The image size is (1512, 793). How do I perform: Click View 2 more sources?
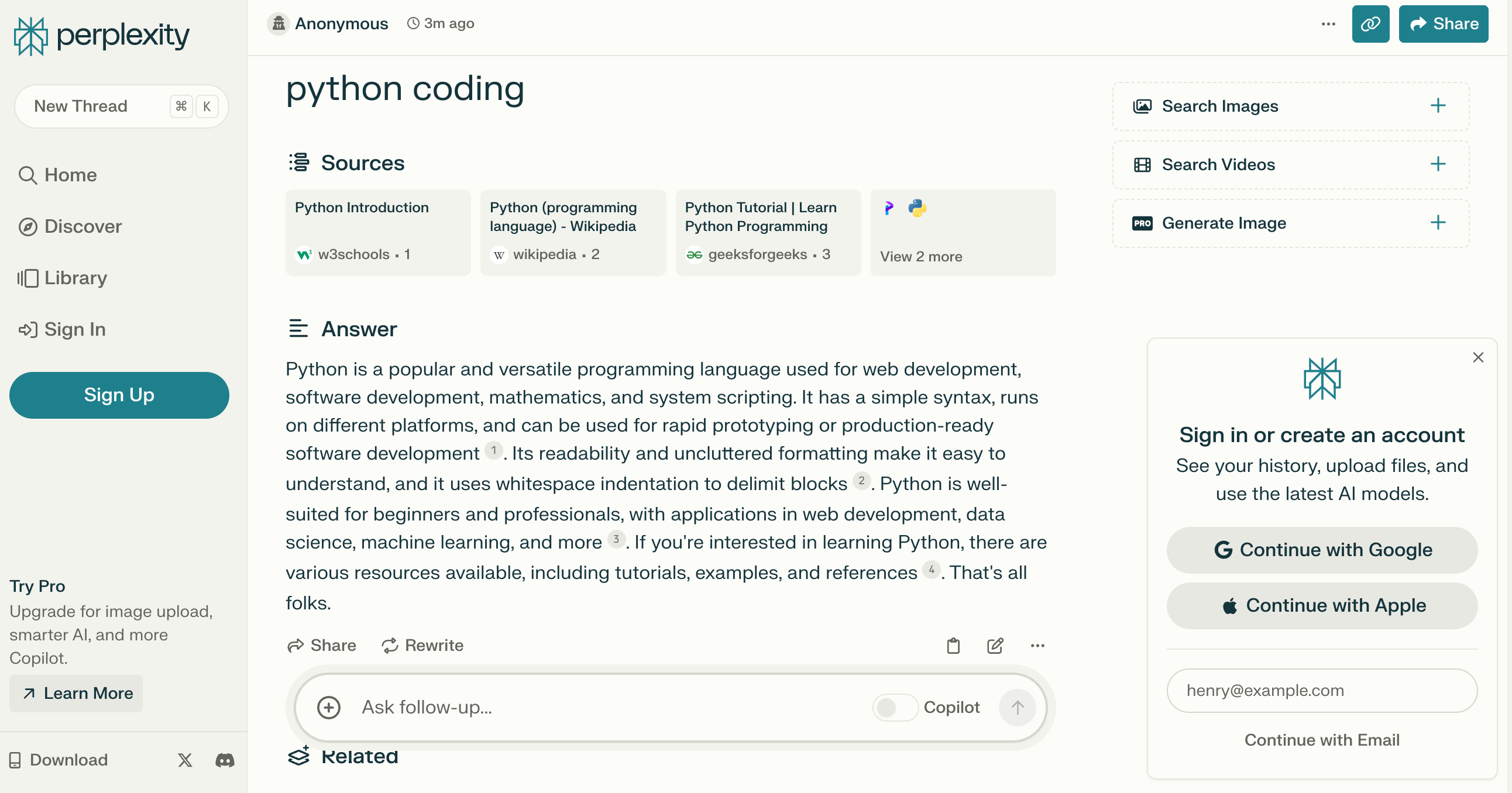(963, 232)
